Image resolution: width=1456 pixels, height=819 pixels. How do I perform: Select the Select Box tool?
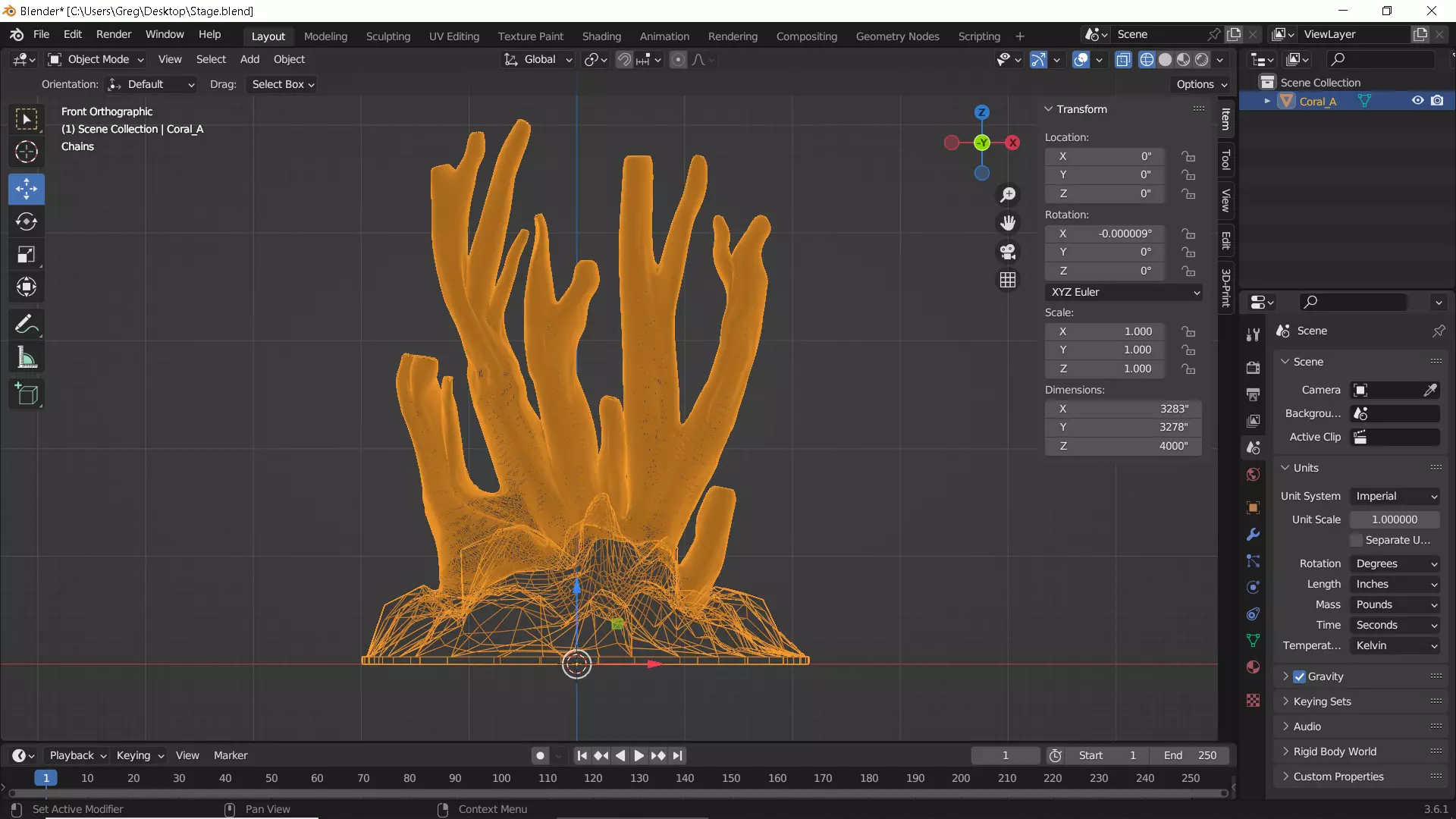(x=27, y=120)
